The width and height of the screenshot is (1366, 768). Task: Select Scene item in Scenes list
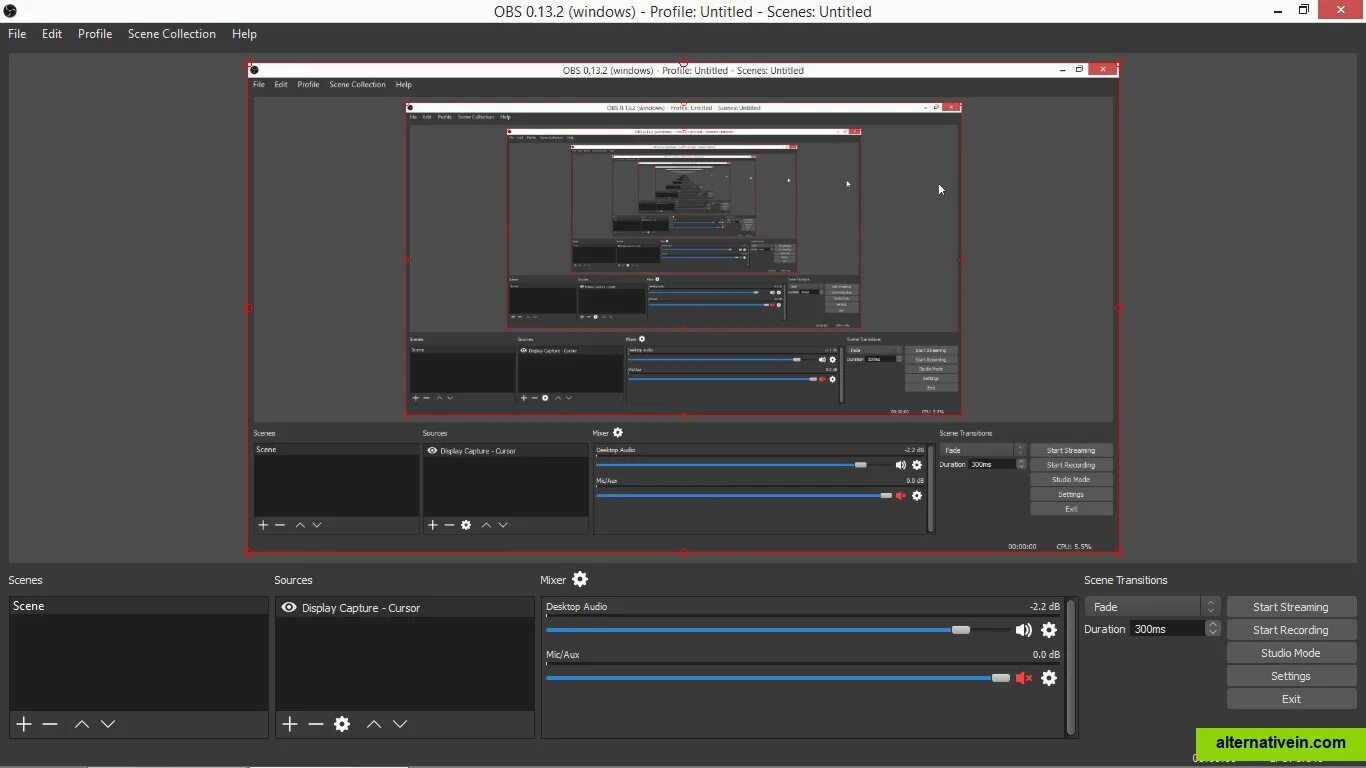point(139,606)
